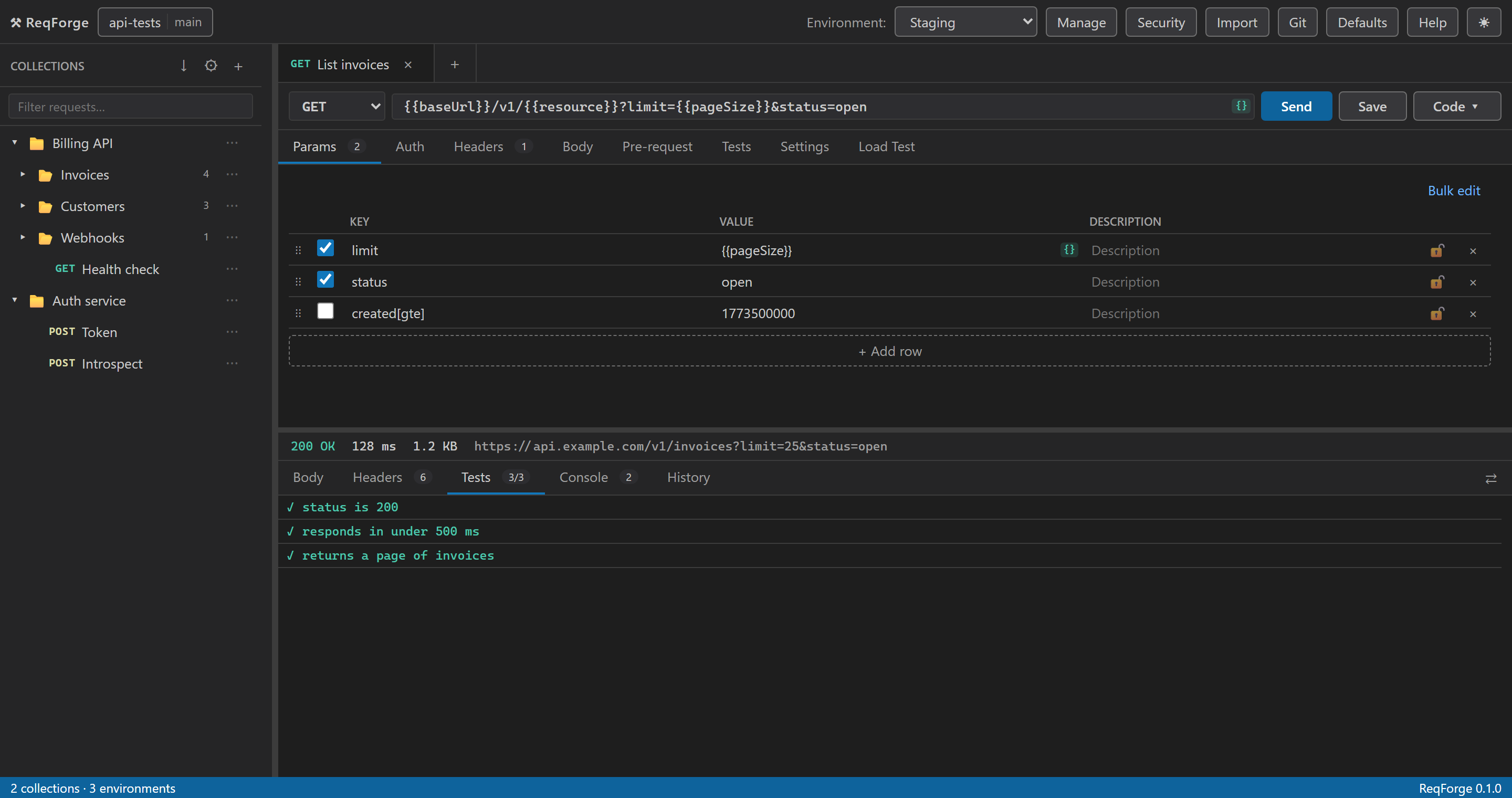Focus the Filter requests input
Screen dimensions: 1512x798
(x=130, y=107)
